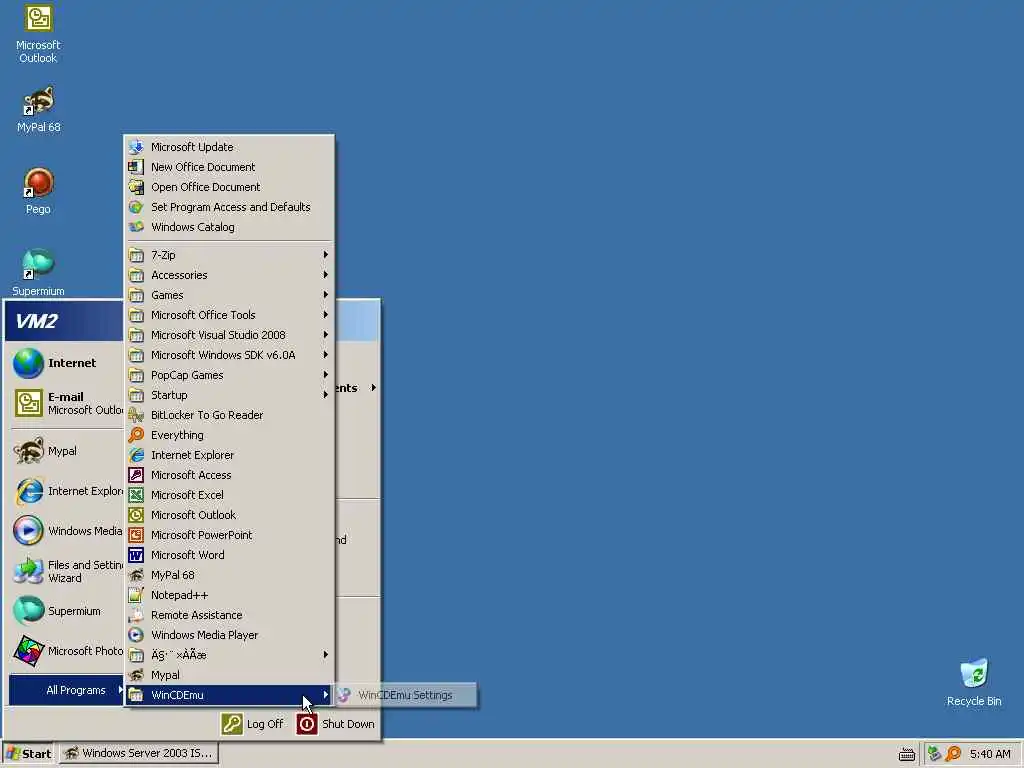Open Files and Settings Transfer Wizard
The width and height of the screenshot is (1024, 768).
coord(65,571)
